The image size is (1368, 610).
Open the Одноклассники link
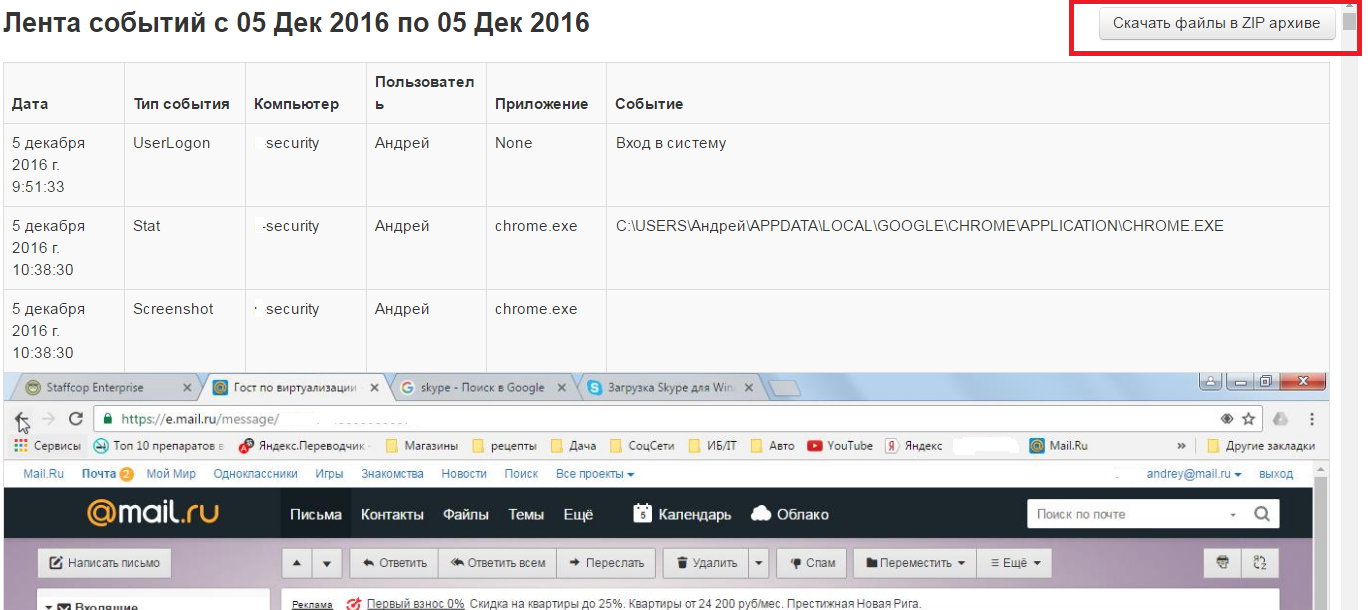coord(256,474)
